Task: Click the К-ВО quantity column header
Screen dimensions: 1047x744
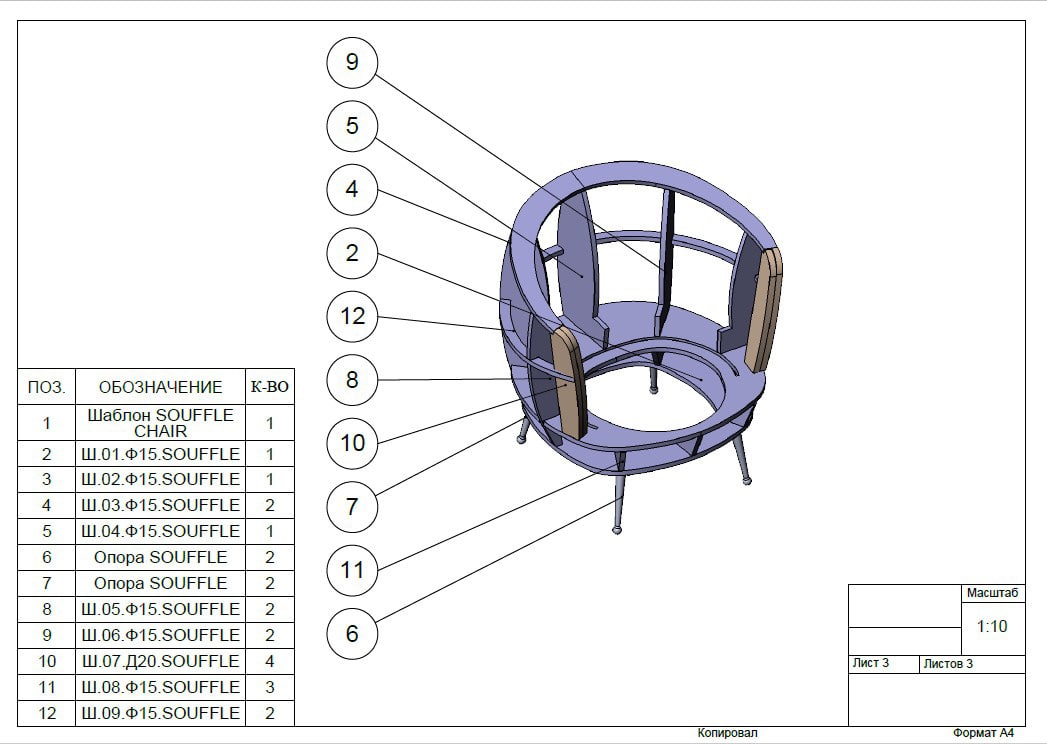Action: pyautogui.click(x=270, y=387)
